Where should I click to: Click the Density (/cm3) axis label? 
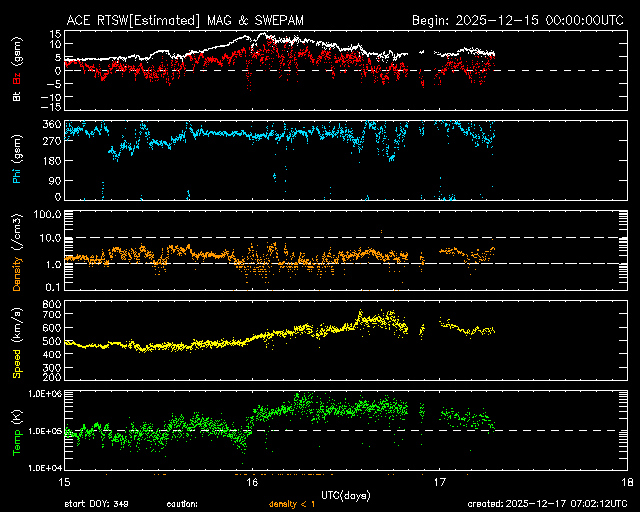coord(16,254)
